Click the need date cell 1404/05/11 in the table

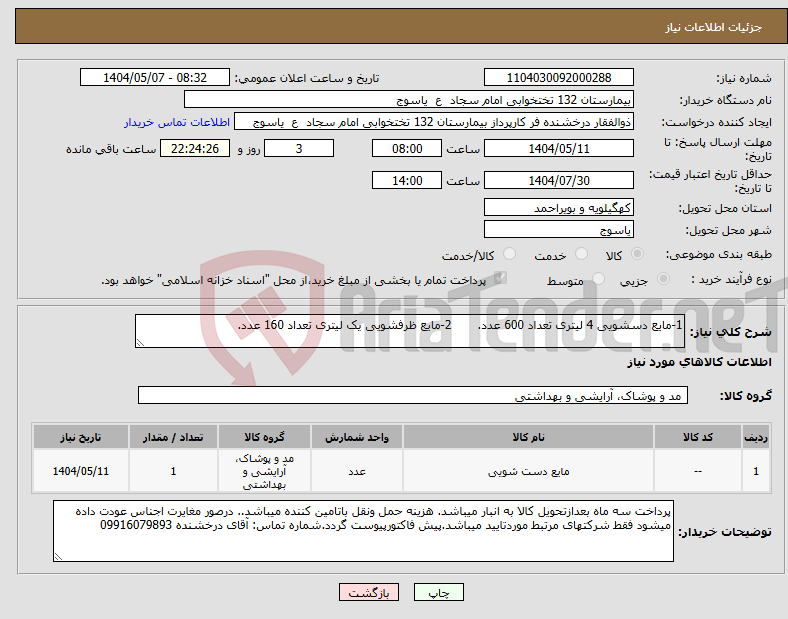81,471
